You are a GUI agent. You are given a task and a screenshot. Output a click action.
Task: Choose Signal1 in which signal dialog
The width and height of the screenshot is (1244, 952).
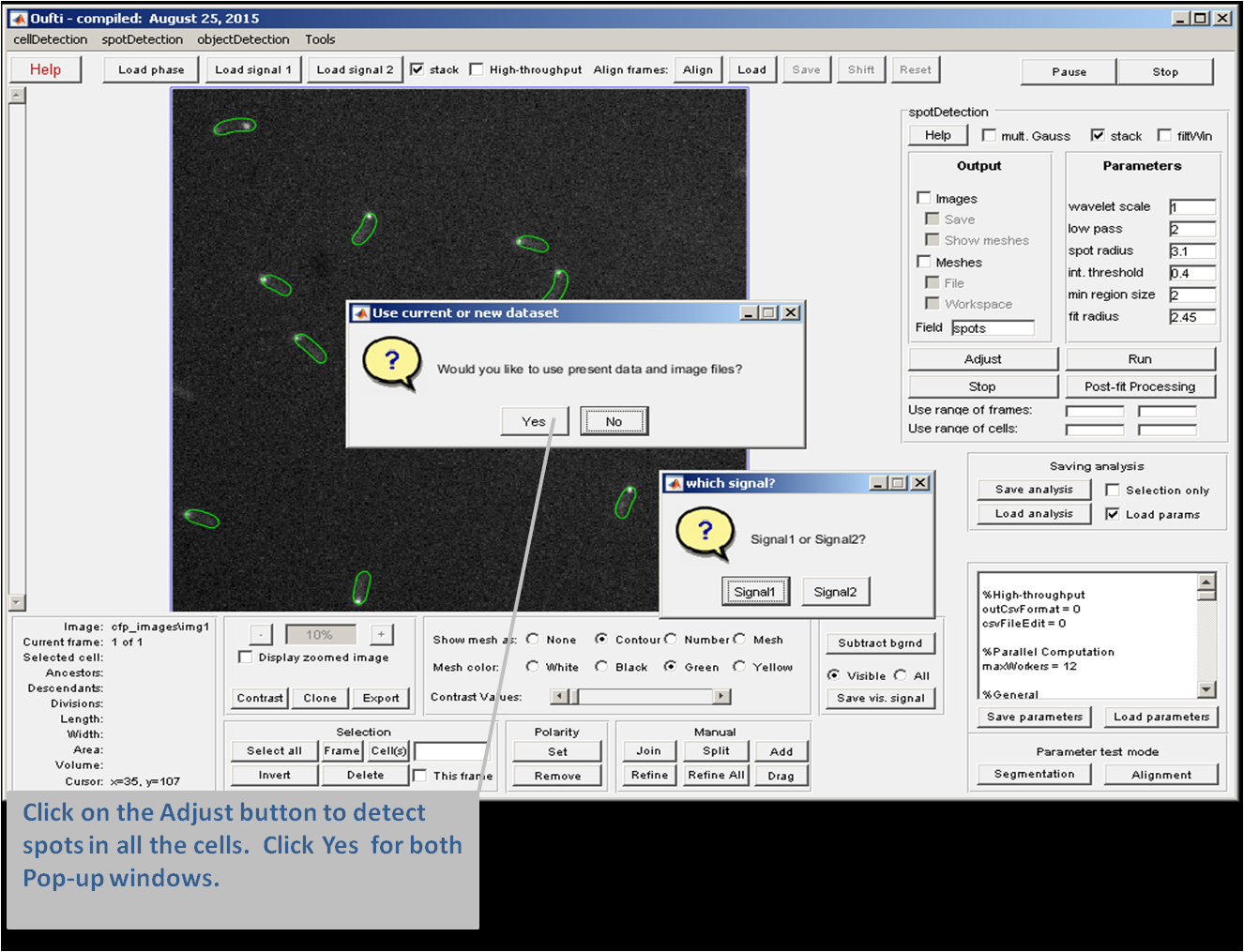(x=755, y=592)
